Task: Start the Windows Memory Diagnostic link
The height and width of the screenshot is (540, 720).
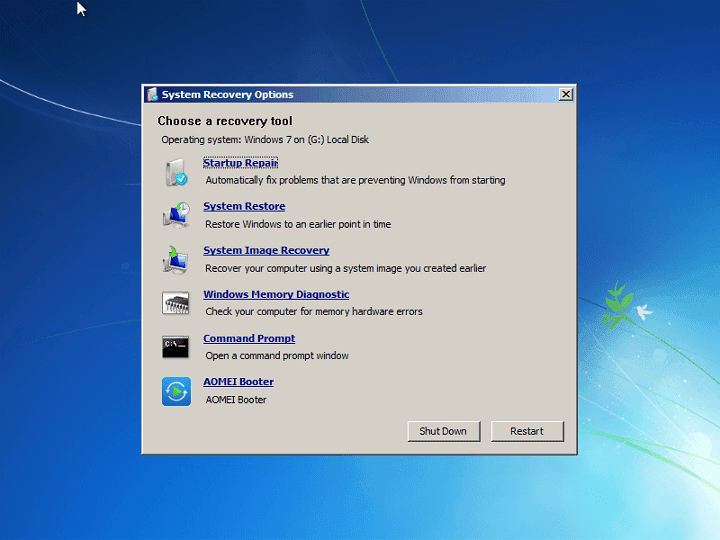Action: (x=276, y=295)
